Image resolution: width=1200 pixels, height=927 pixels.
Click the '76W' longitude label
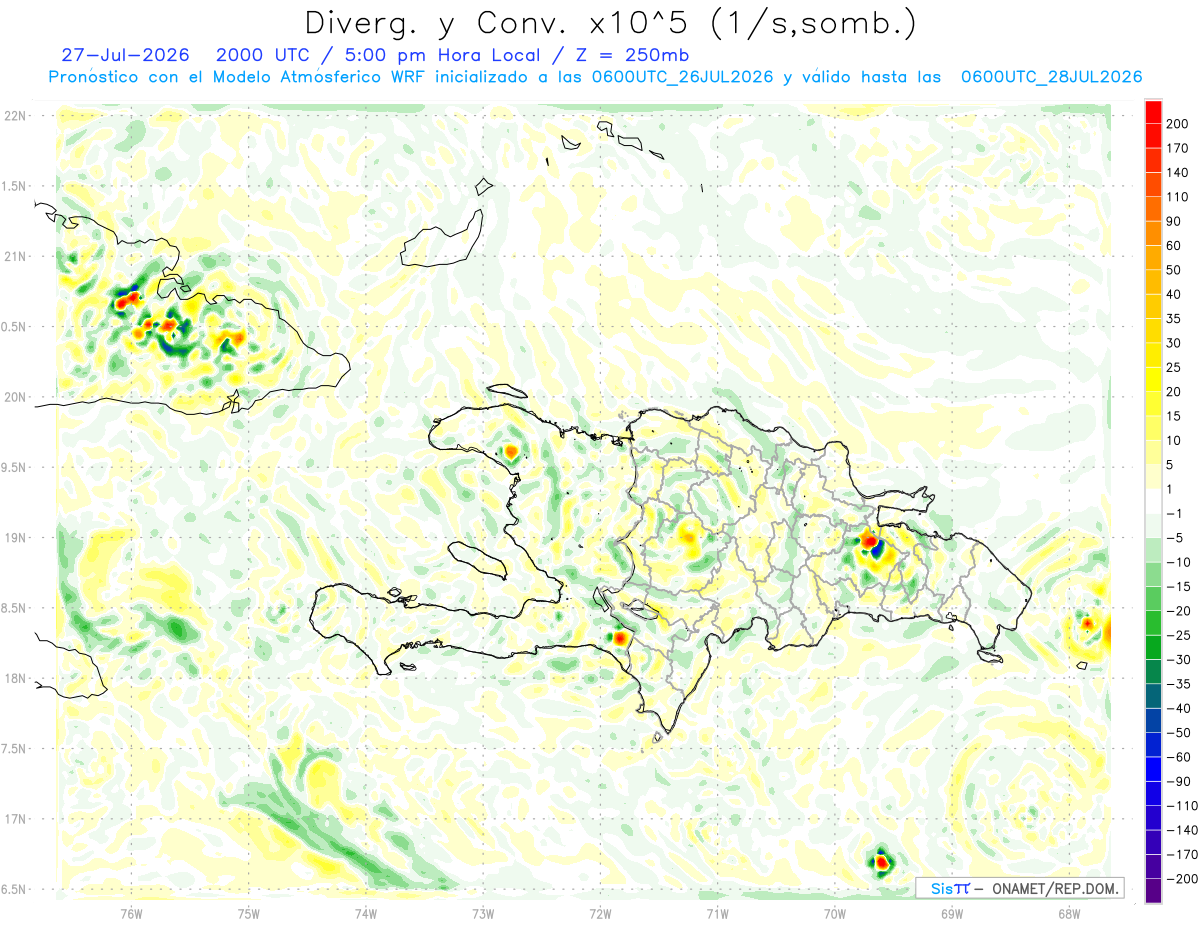[x=131, y=913]
